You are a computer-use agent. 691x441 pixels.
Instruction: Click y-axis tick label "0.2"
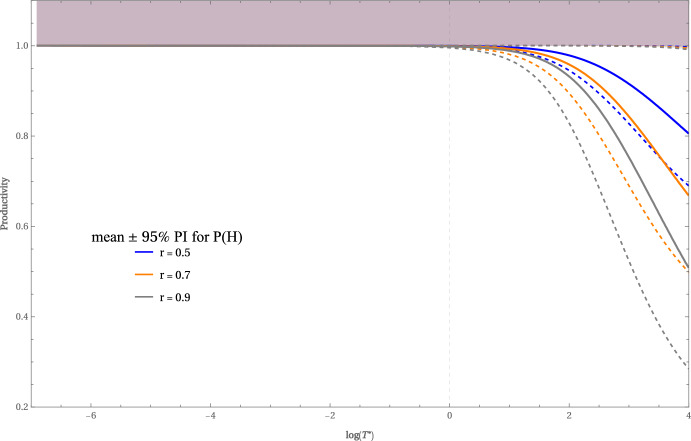[x=22, y=407]
